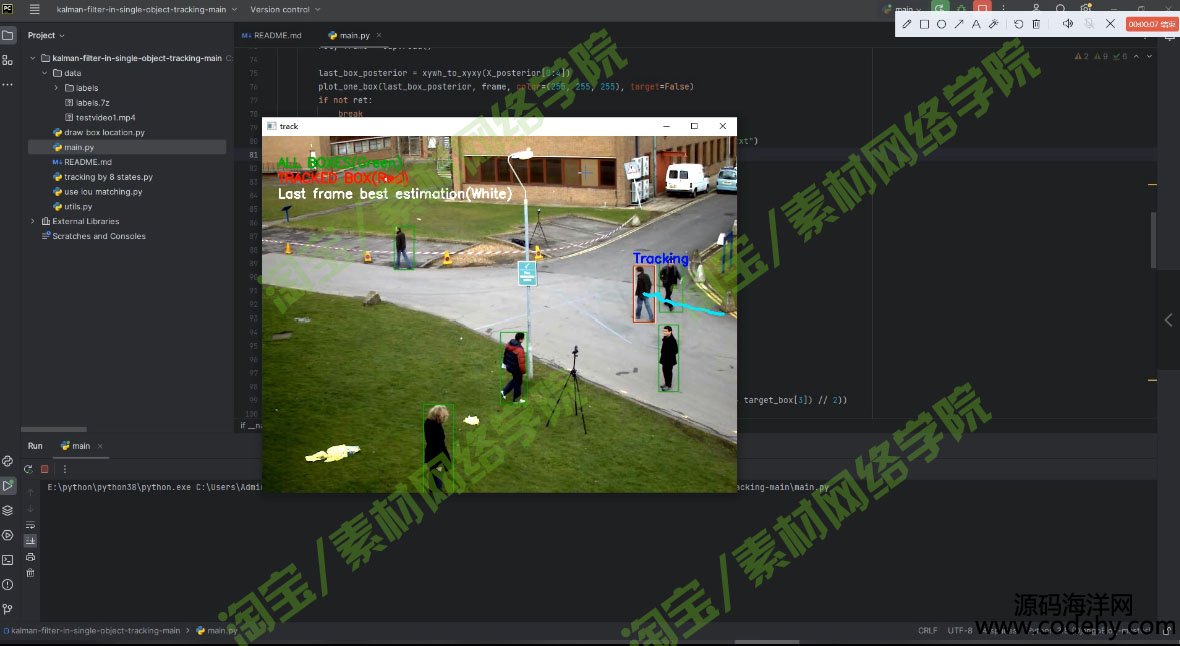
Task: Click main.py breadcrumb in status bar
Action: [x=217, y=631]
